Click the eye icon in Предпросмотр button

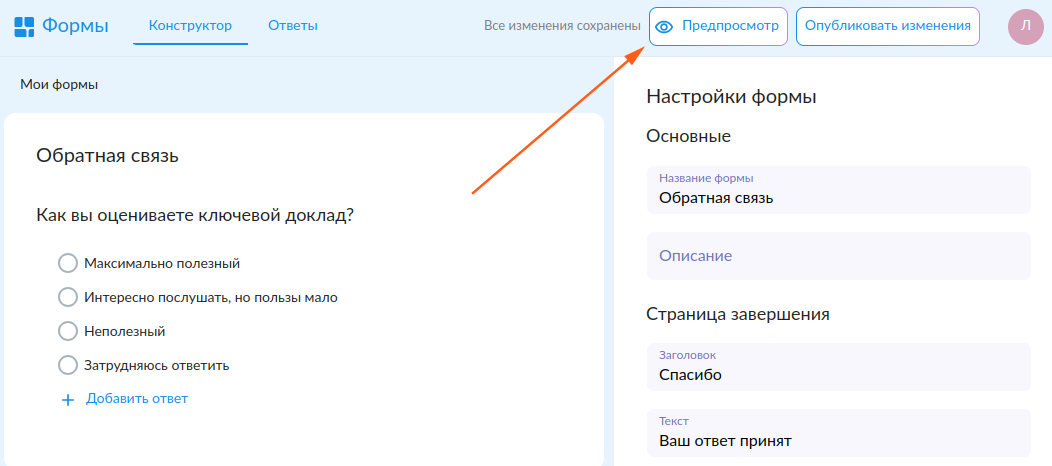point(664,26)
